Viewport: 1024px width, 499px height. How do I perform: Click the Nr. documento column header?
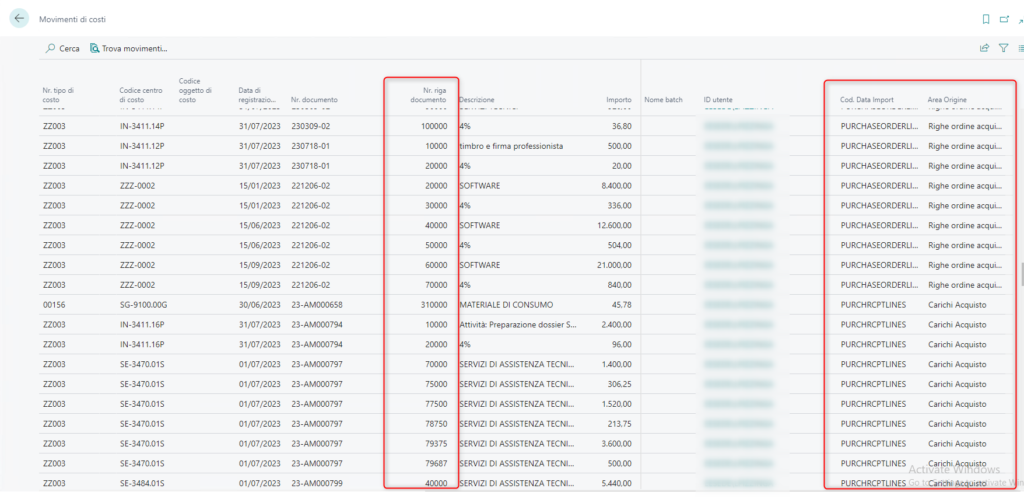point(315,100)
